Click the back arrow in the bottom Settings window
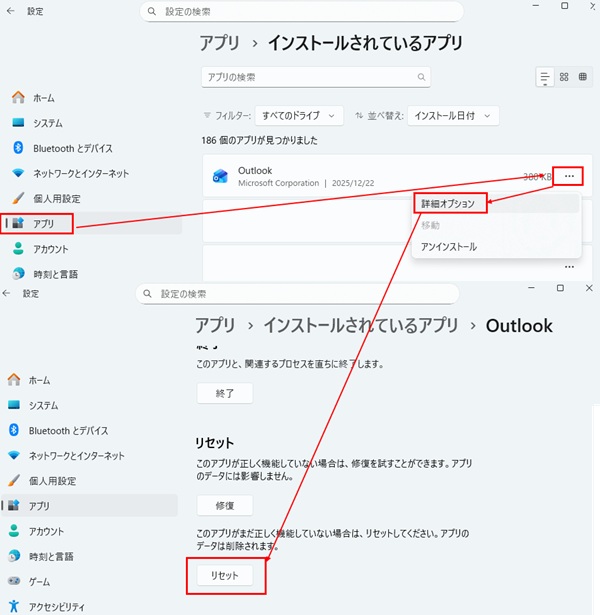 pos(6,293)
